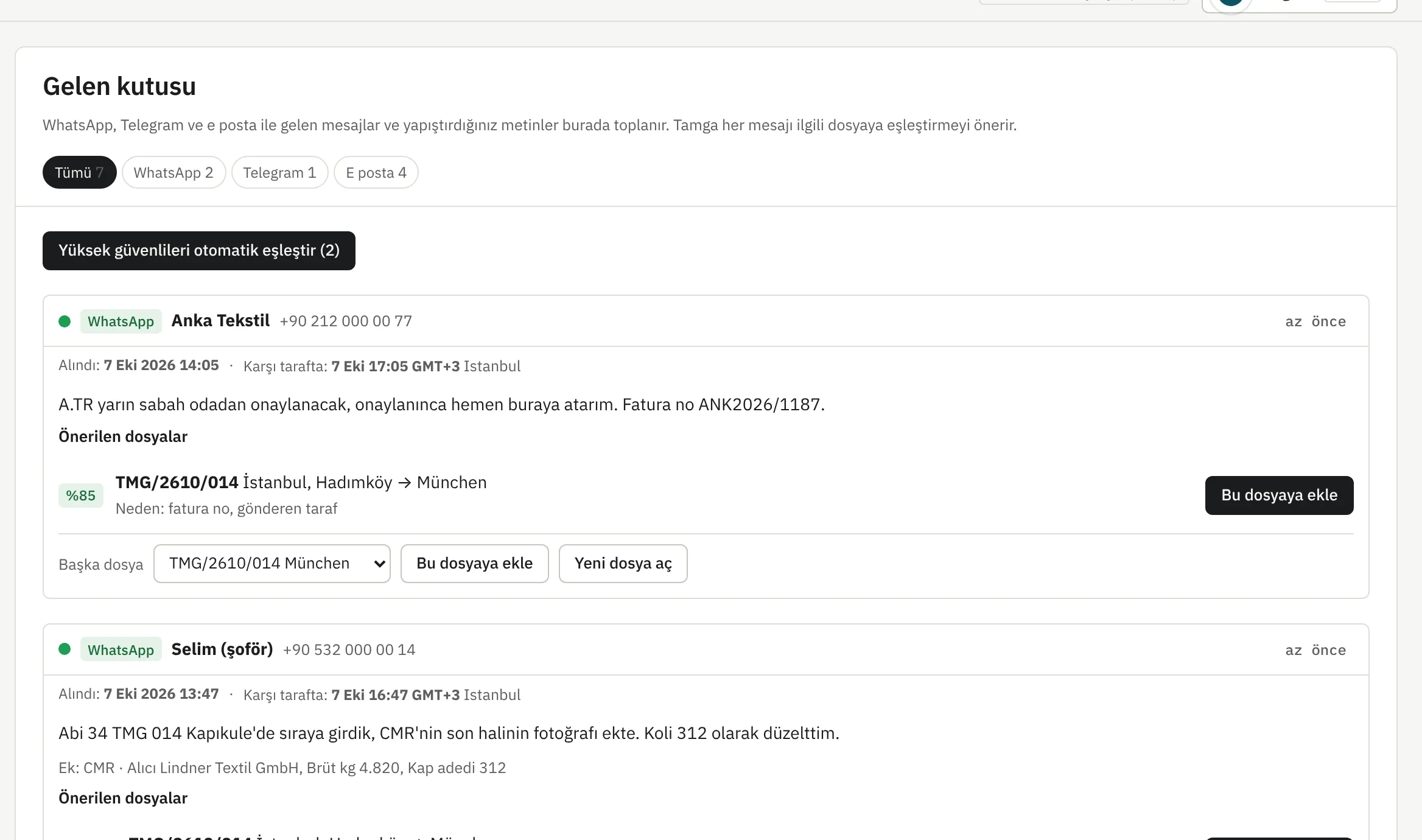The height and width of the screenshot is (840, 1422).
Task: Click the Başka dosya label
Action: click(101, 565)
